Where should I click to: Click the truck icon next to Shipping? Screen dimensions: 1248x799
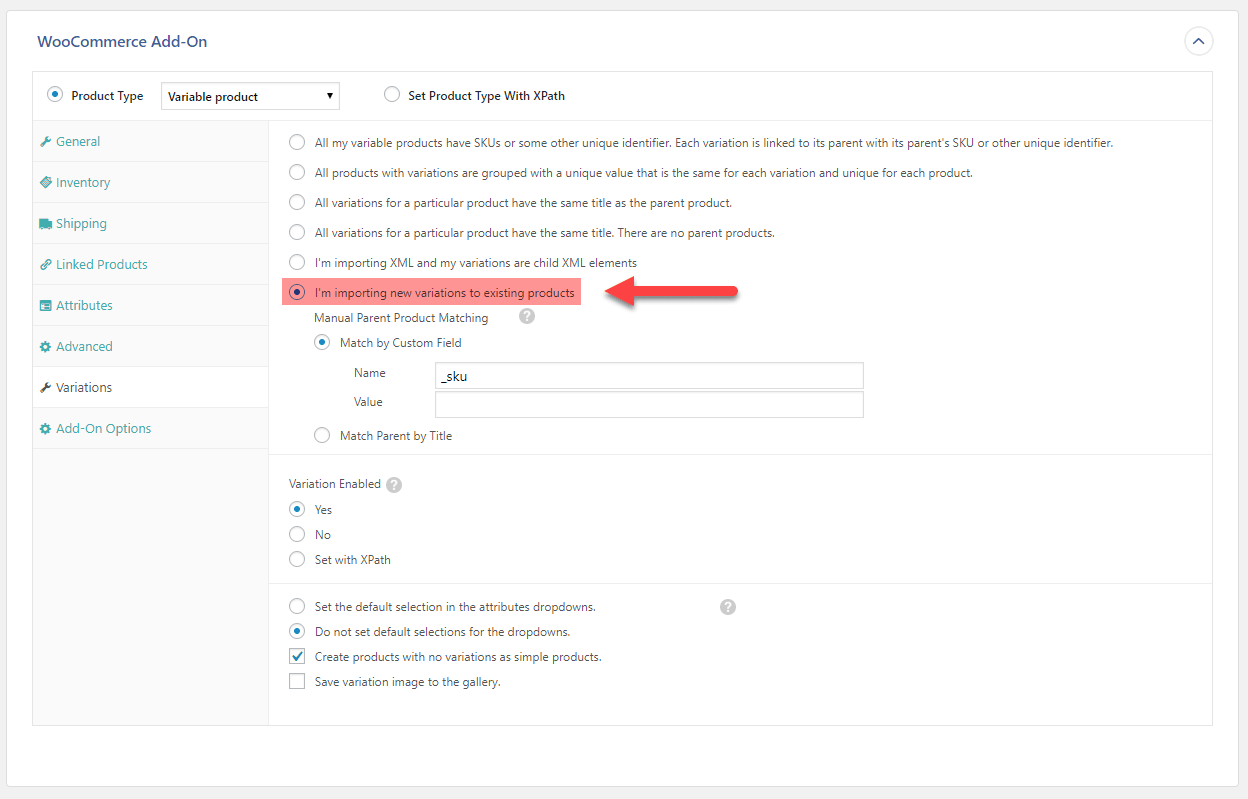[45, 224]
